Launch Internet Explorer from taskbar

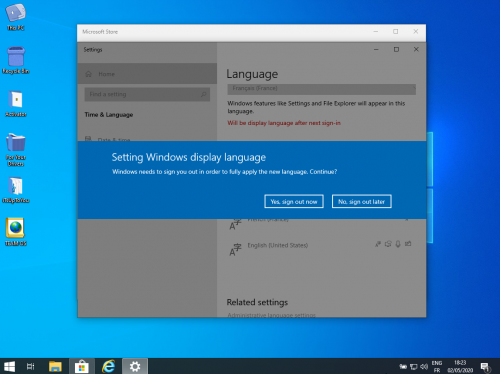(108, 366)
